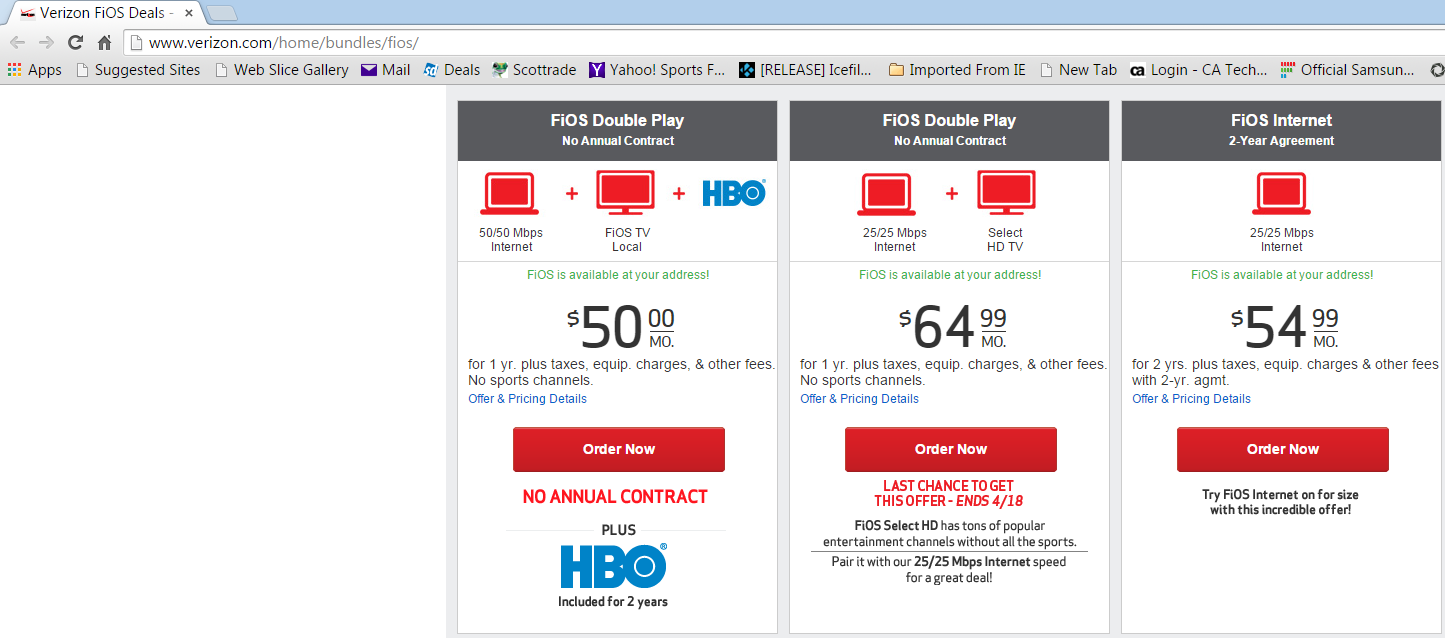
Task: Click the large HBO logo under PLUS
Action: pyautogui.click(x=614, y=566)
